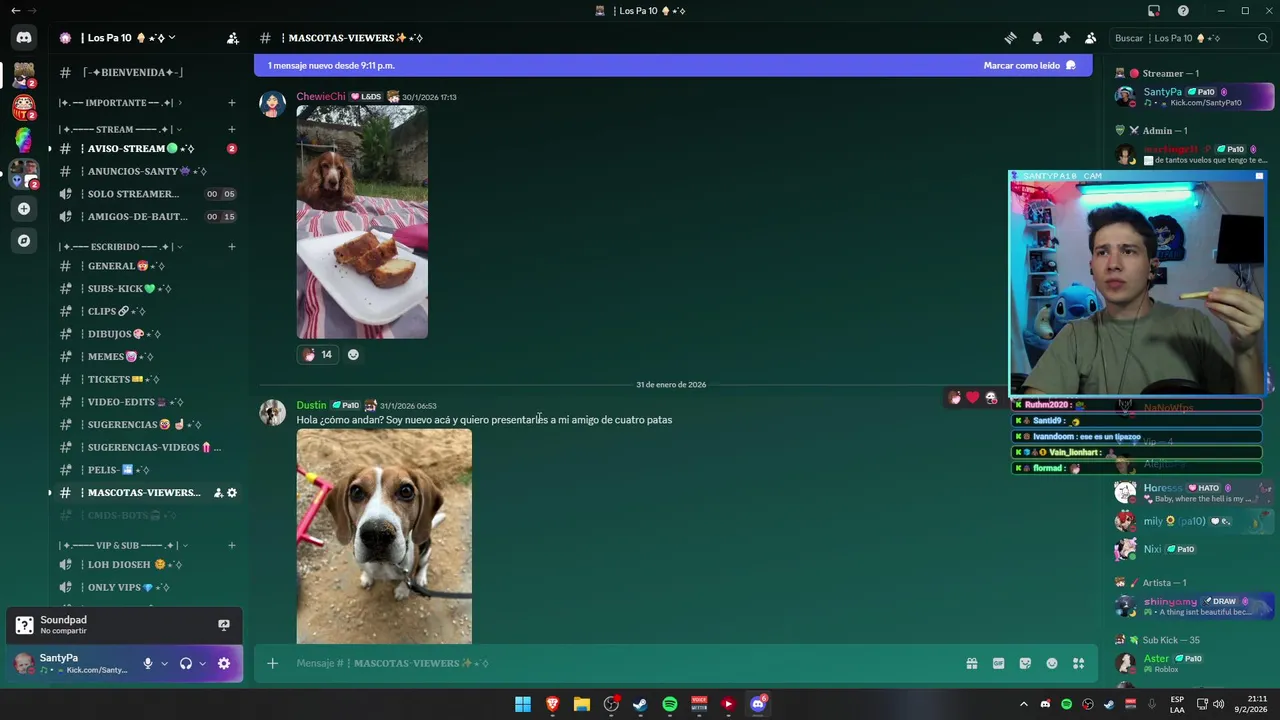The width and height of the screenshot is (1280, 720).
Task: Open ChewieChi's dog picnic photo
Action: 362,222
